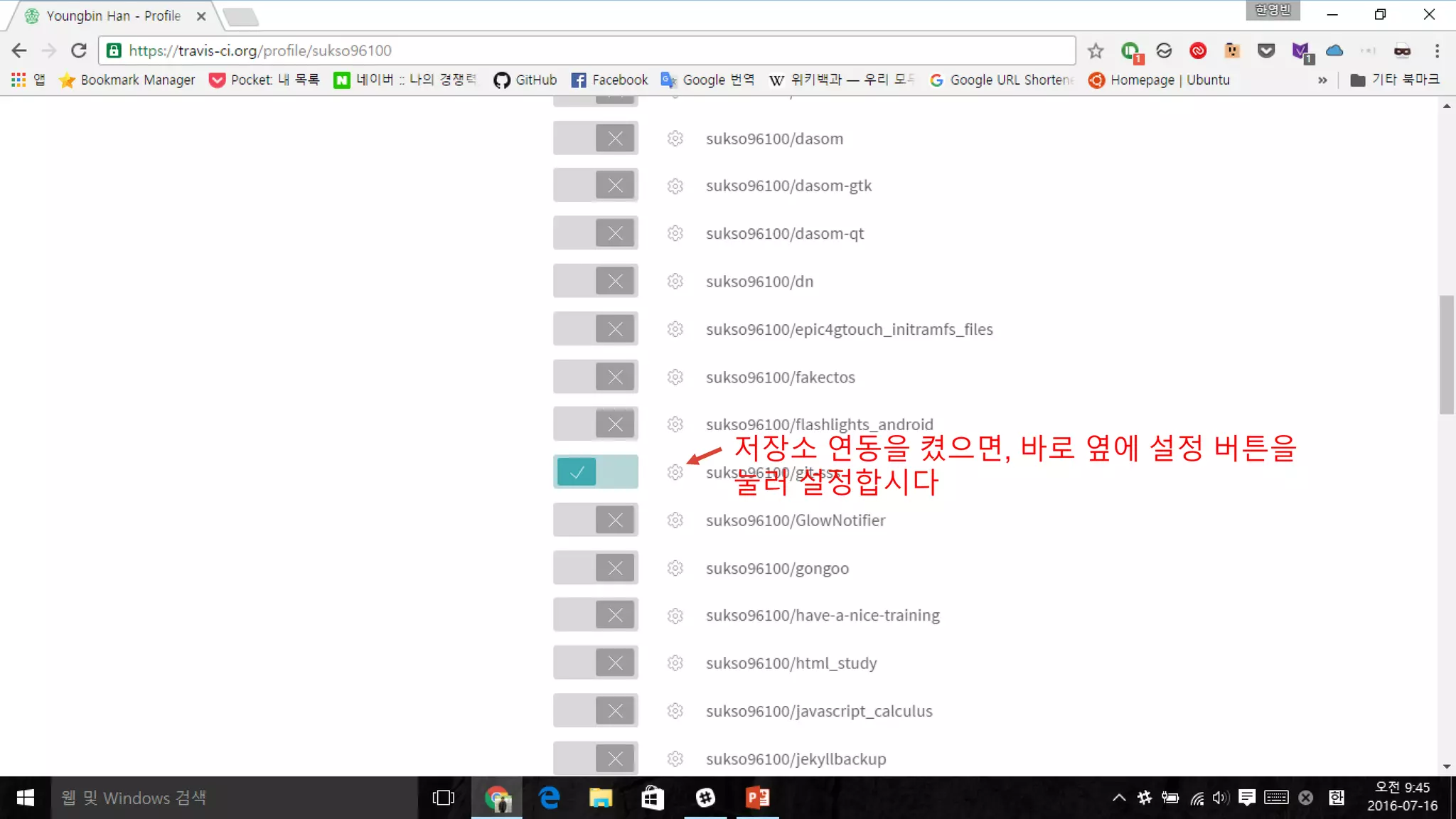The width and height of the screenshot is (1456, 819).
Task: Click the page vertical scrollbar thumb
Action: pos(1446,354)
